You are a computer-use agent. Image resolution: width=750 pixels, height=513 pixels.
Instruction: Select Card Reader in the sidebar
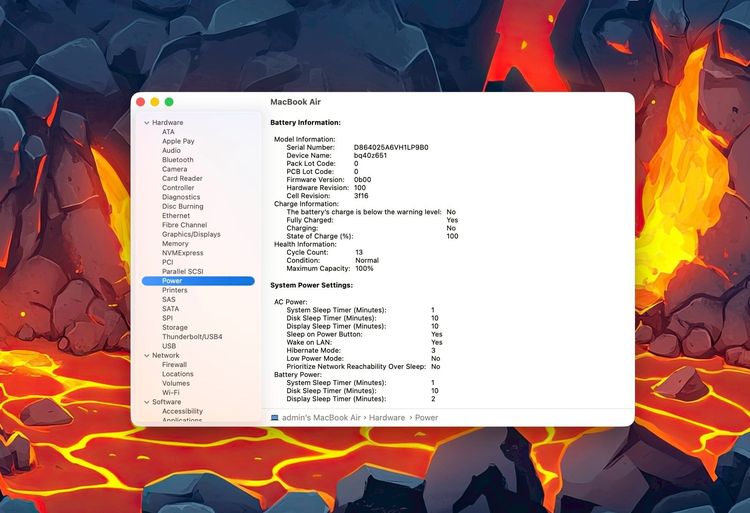[x=182, y=178]
